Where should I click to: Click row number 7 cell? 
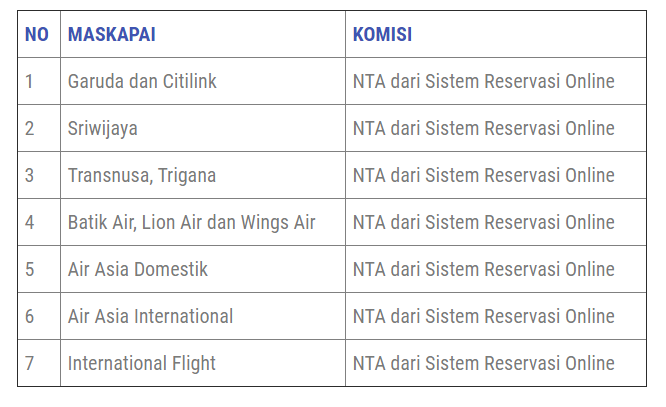tap(30, 364)
